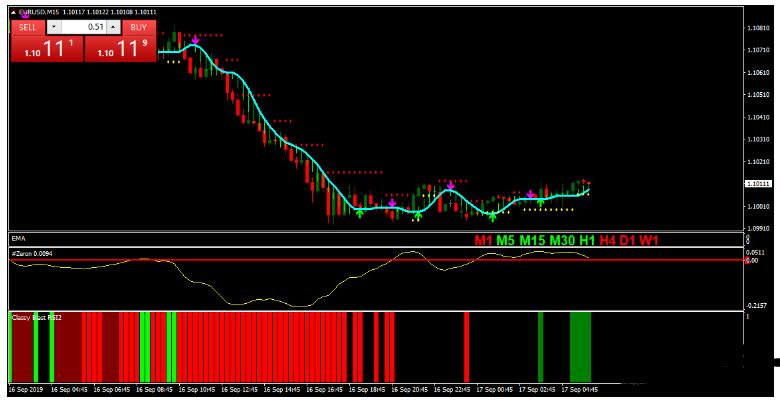Click the D1 timeframe label
The image size is (780, 404).
pyautogui.click(x=627, y=241)
